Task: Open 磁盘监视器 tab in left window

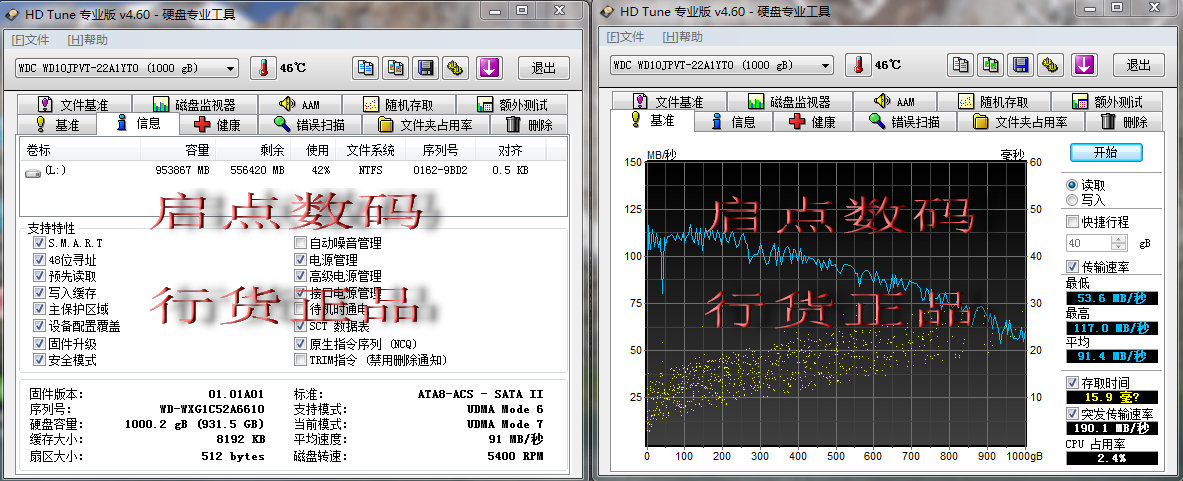Action: 194,105
